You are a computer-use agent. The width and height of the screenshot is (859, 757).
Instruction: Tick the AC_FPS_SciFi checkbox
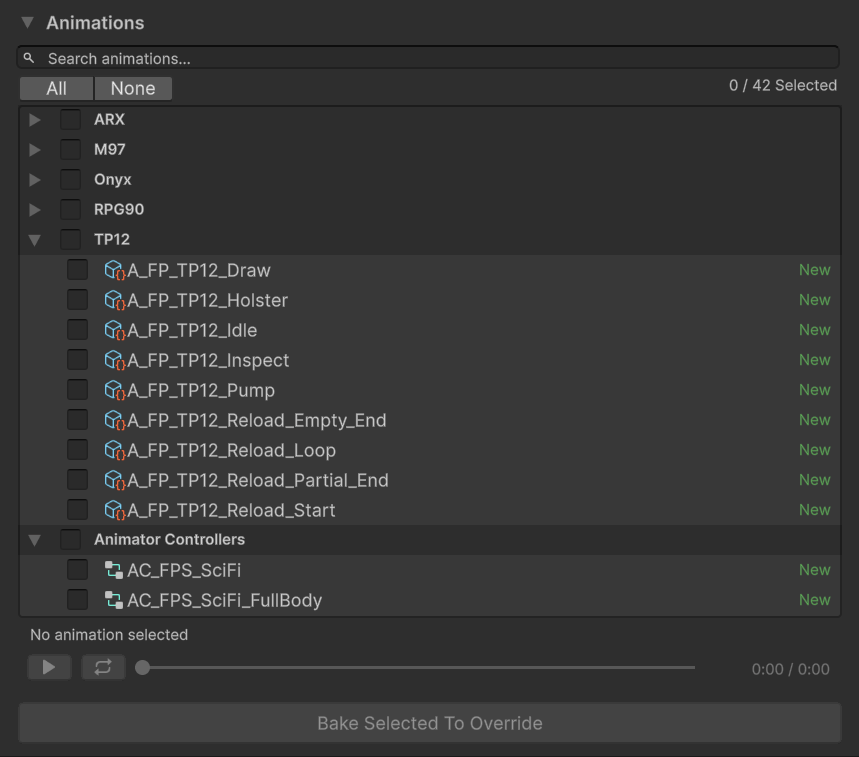coord(77,570)
